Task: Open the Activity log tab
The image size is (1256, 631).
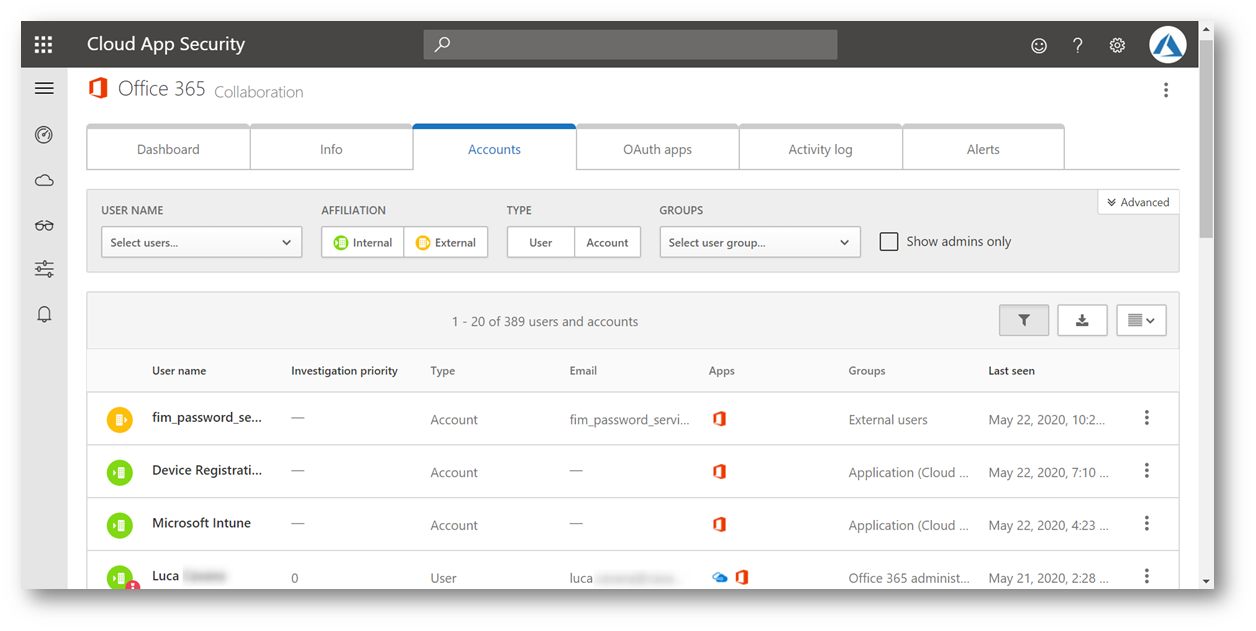Action: click(820, 149)
